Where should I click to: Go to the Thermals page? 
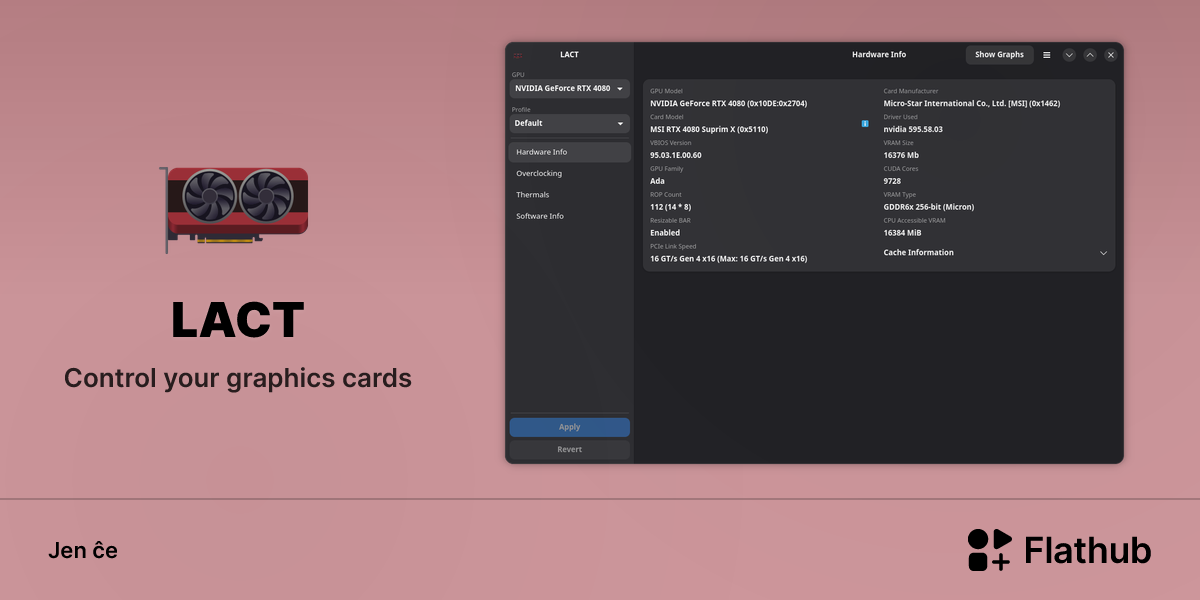pyautogui.click(x=569, y=195)
